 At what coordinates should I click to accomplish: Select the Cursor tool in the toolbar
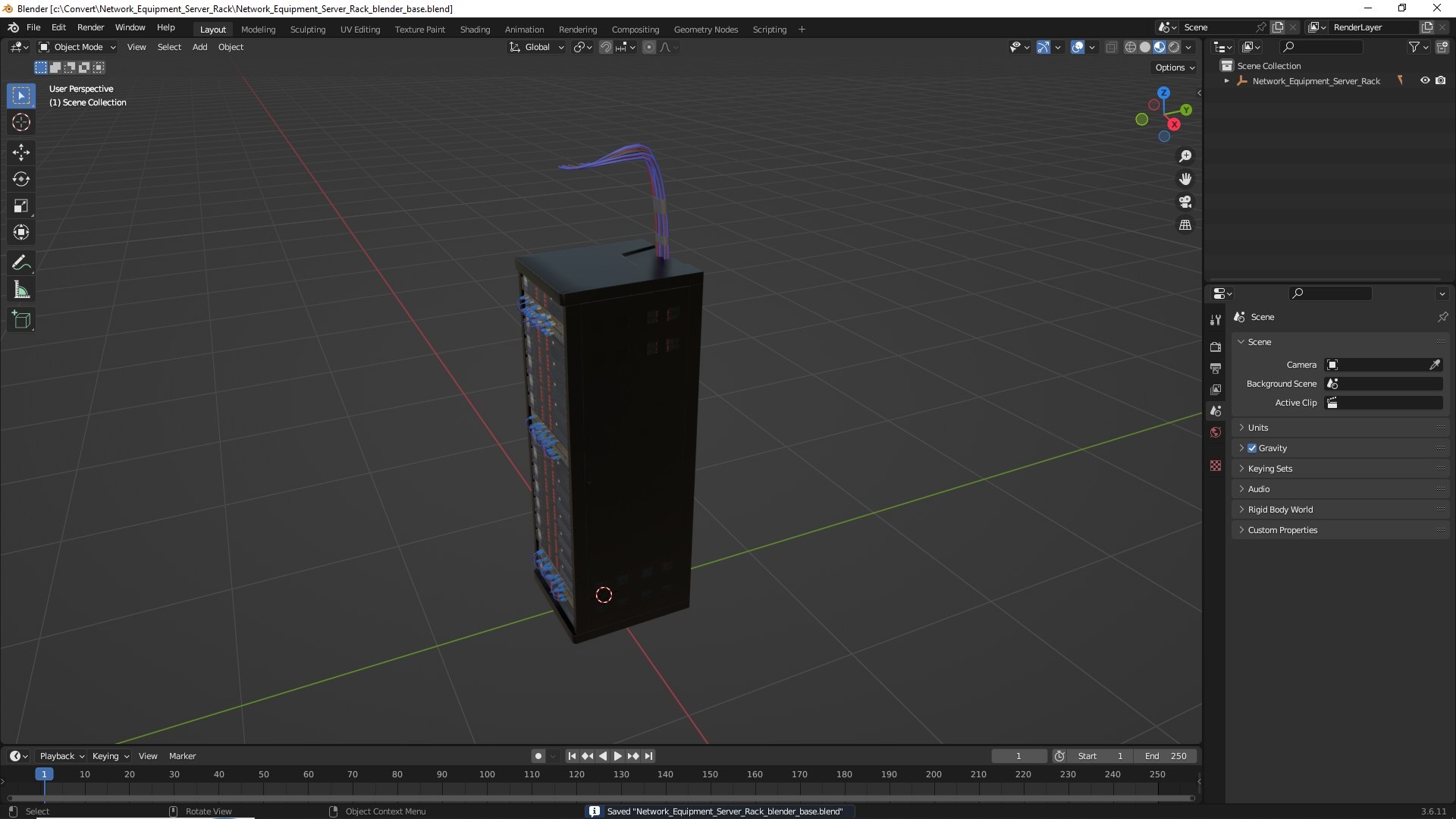(21, 122)
